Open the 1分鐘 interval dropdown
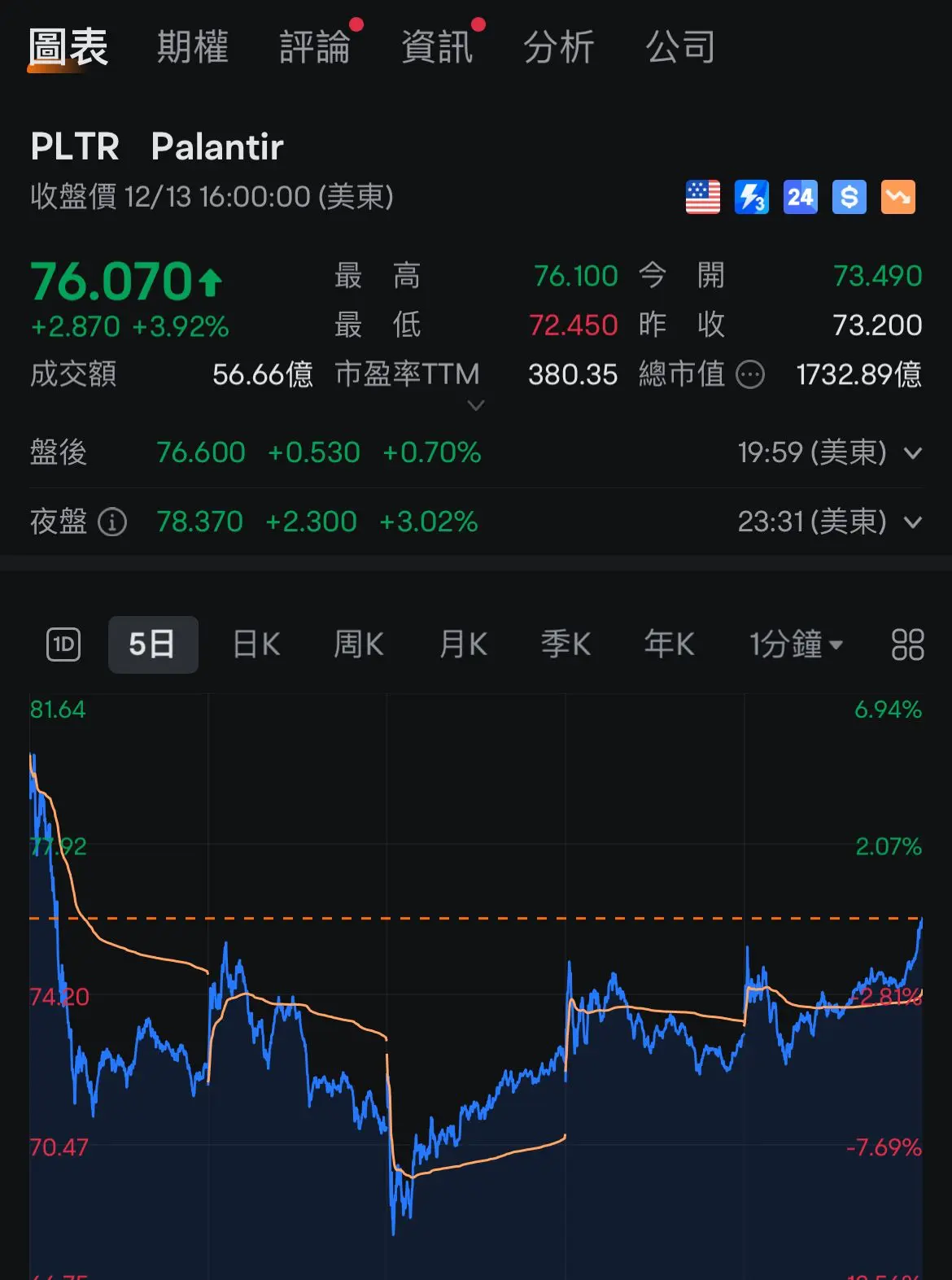952x1280 pixels. [796, 644]
